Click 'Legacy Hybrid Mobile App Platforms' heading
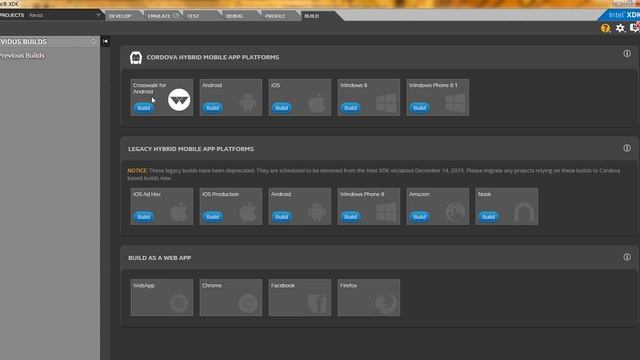The width and height of the screenshot is (640, 360). pos(191,149)
